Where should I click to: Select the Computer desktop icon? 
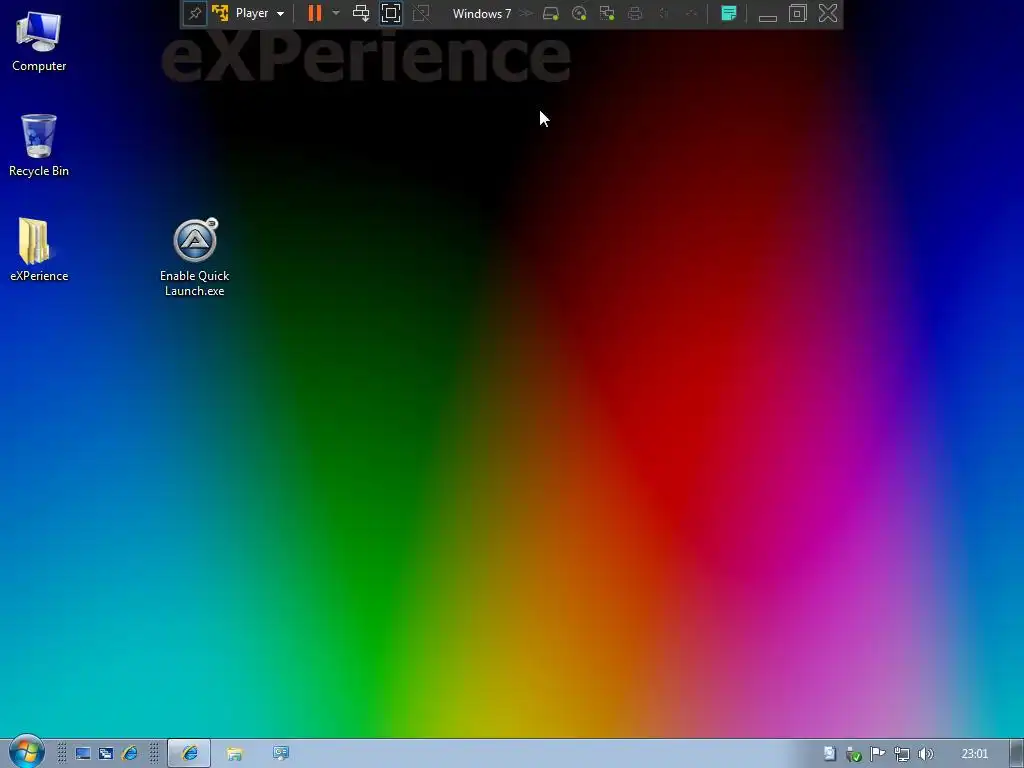(x=39, y=42)
